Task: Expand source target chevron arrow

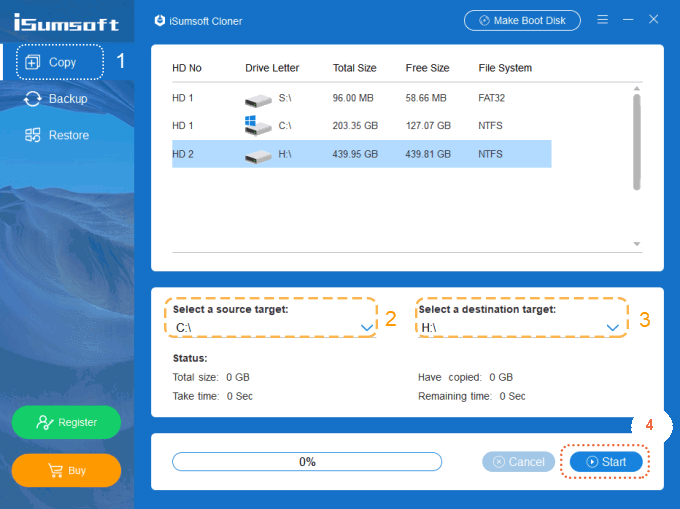Action: (x=367, y=328)
